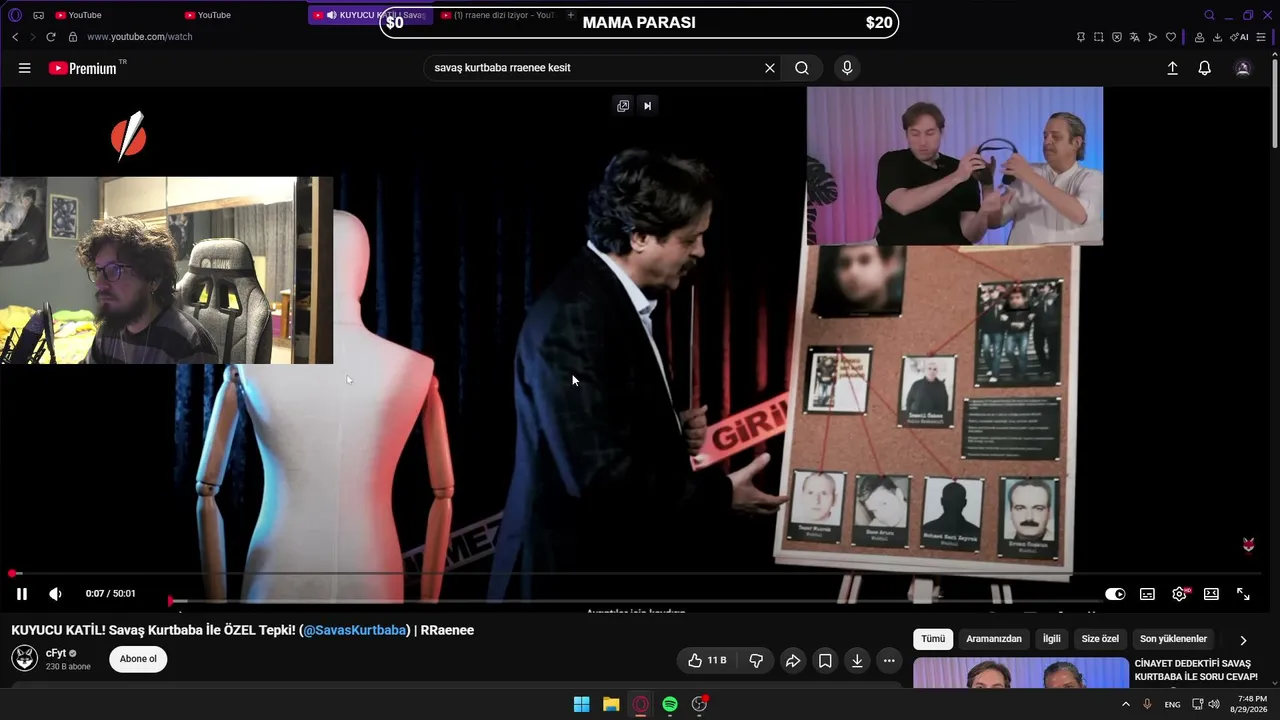Mute the video player volume
Screen dimensions: 1280x720
[55, 594]
